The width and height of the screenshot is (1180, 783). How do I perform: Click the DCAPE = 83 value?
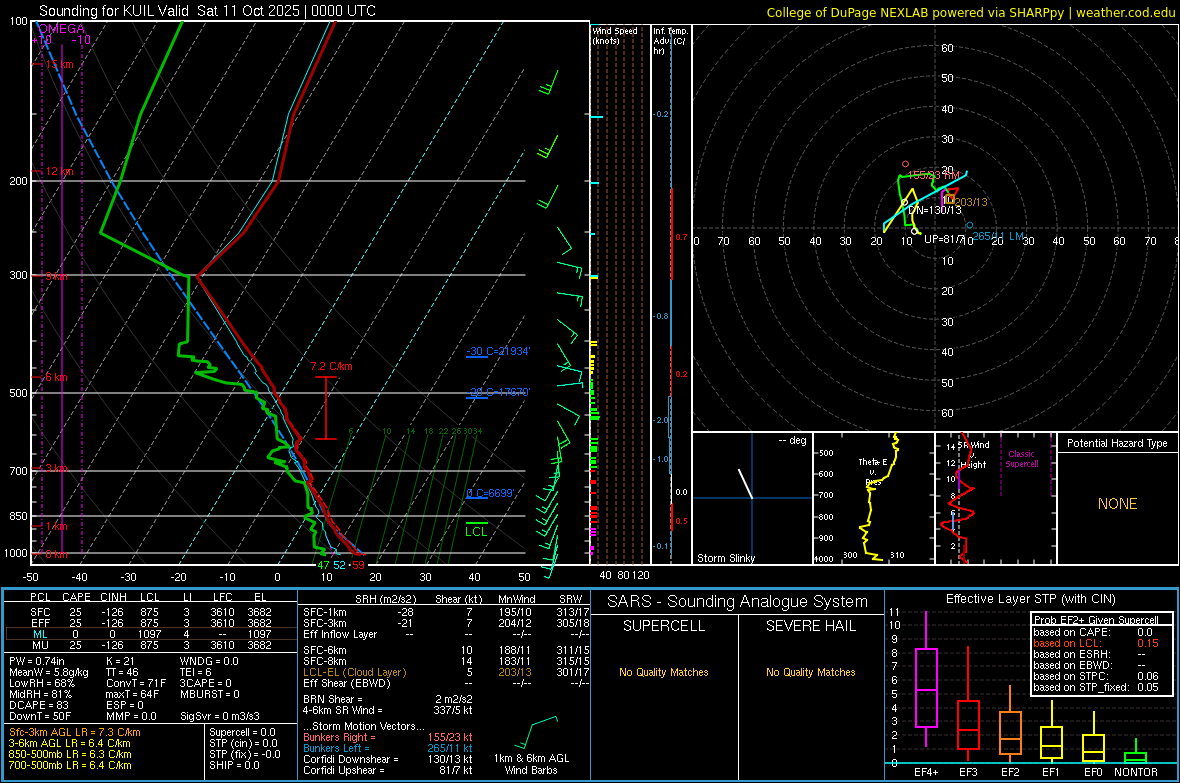(39, 705)
